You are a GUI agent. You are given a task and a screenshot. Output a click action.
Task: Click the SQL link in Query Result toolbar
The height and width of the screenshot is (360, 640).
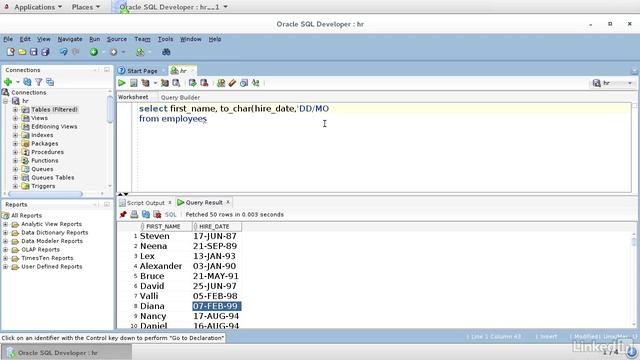(x=171, y=214)
